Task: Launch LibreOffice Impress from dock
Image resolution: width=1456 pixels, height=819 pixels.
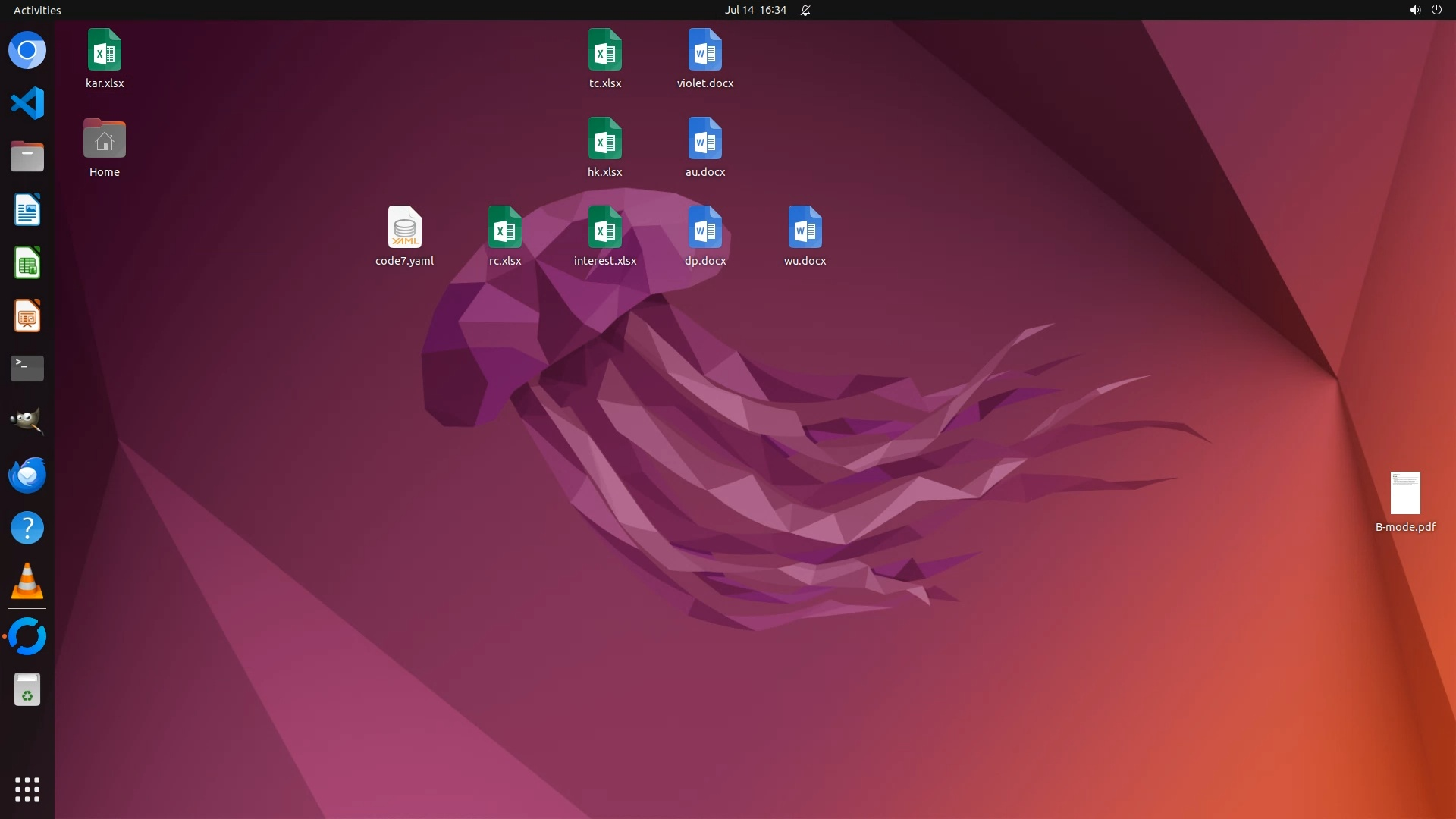Action: coord(27,316)
